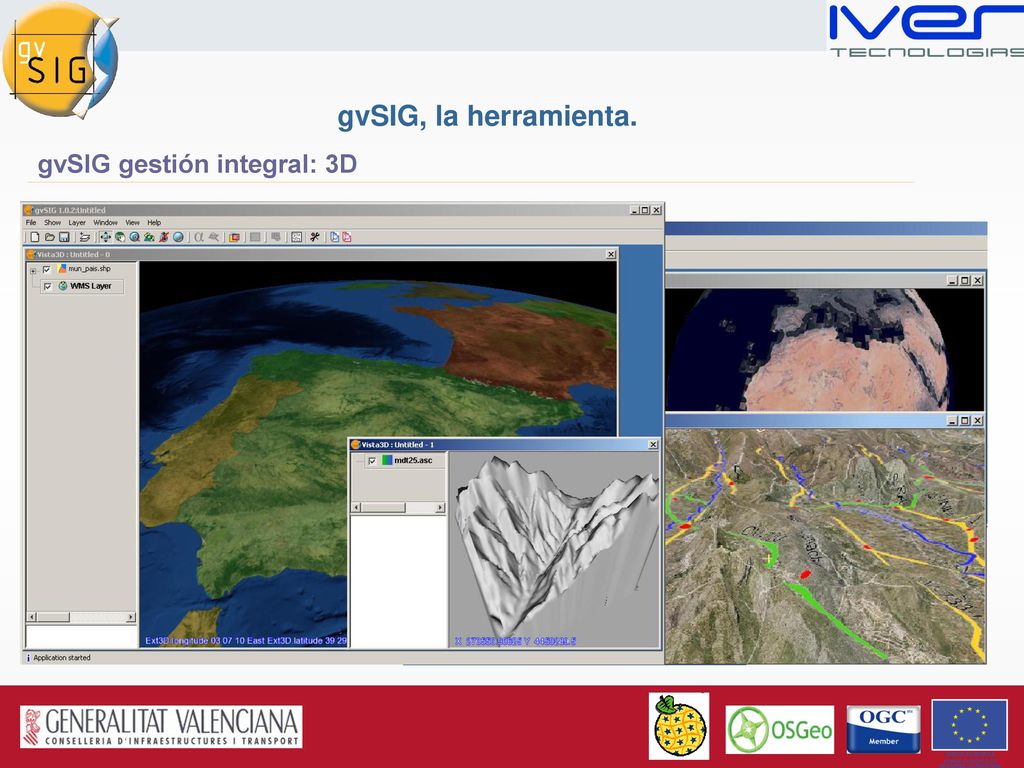Open the Window menu
1024x768 pixels.
[x=105, y=223]
